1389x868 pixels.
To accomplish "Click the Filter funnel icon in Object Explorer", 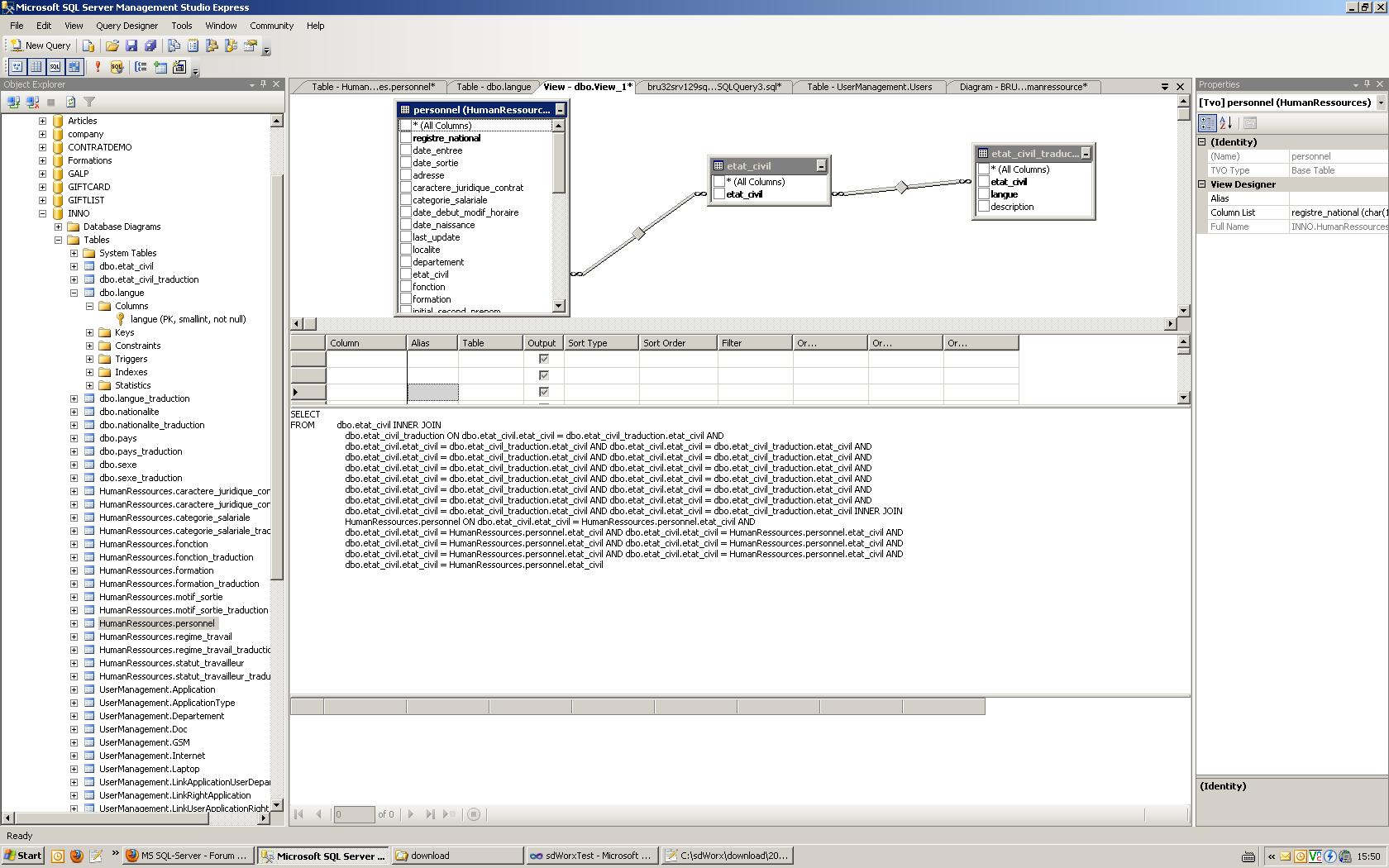I will pyautogui.click(x=89, y=103).
